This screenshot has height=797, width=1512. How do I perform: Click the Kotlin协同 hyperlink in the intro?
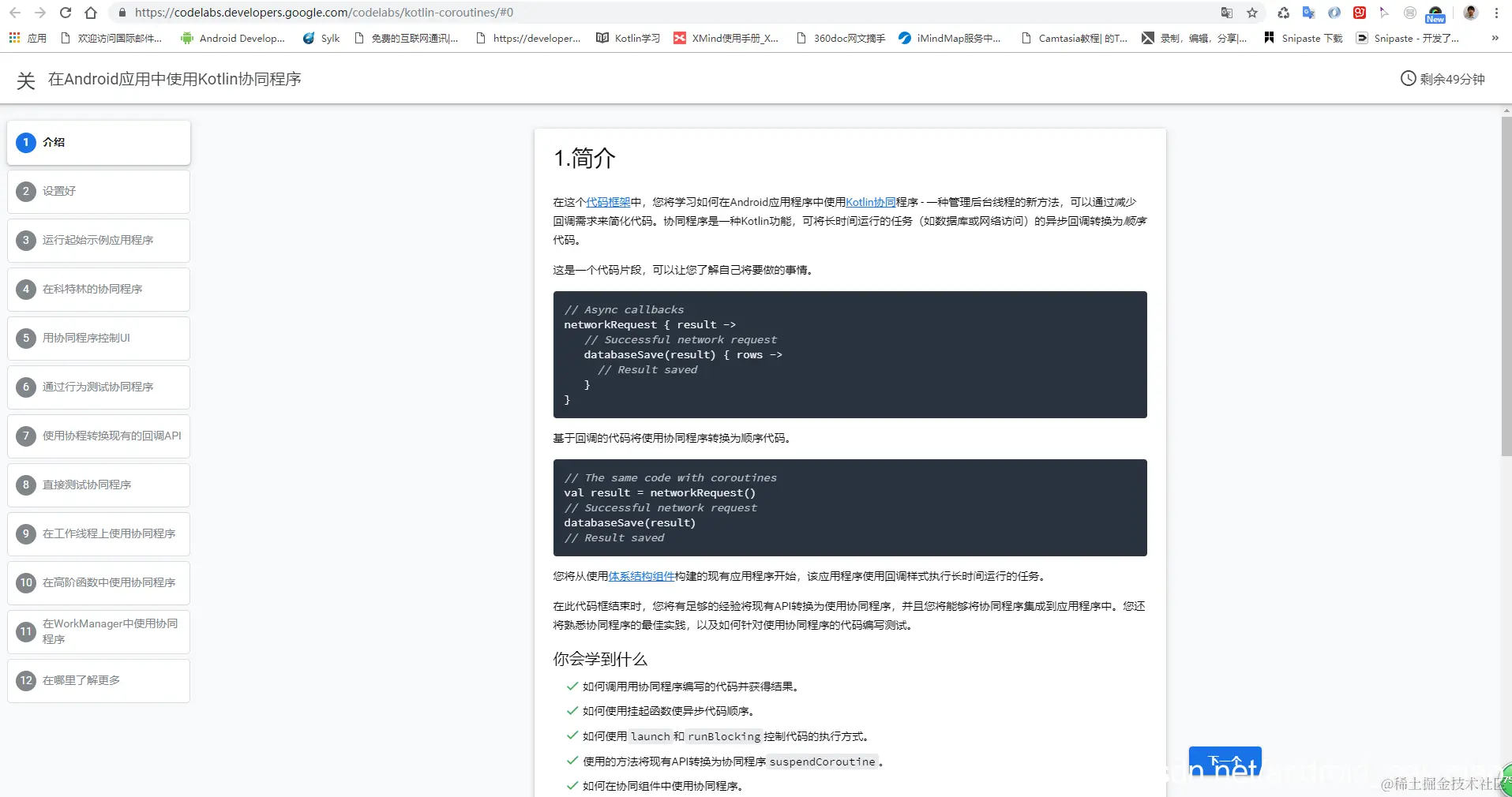(x=872, y=202)
